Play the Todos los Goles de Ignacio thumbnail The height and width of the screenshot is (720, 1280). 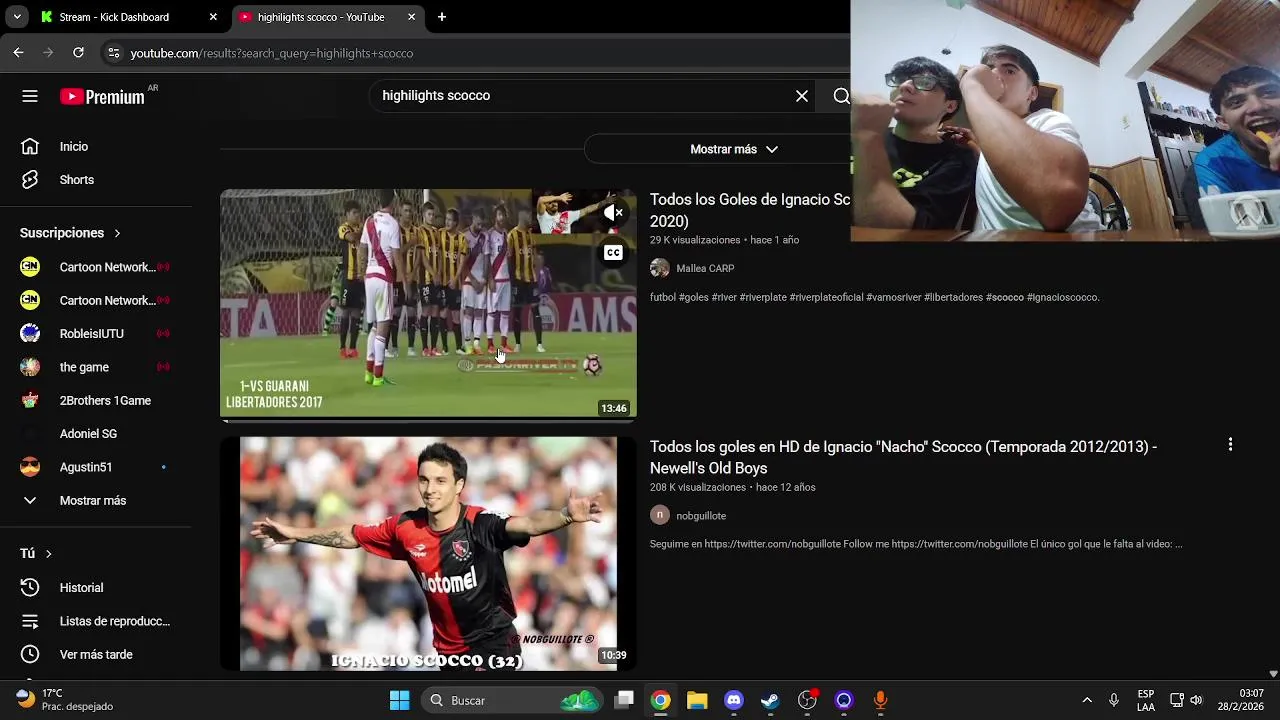[x=428, y=304]
